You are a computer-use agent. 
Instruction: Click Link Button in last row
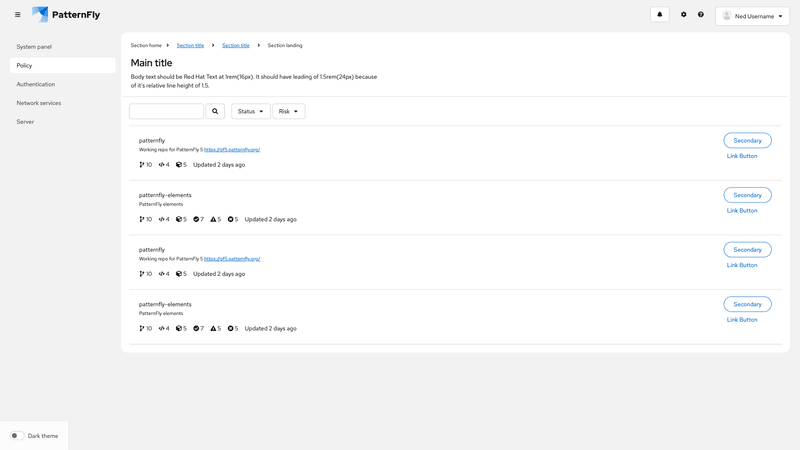pos(742,319)
